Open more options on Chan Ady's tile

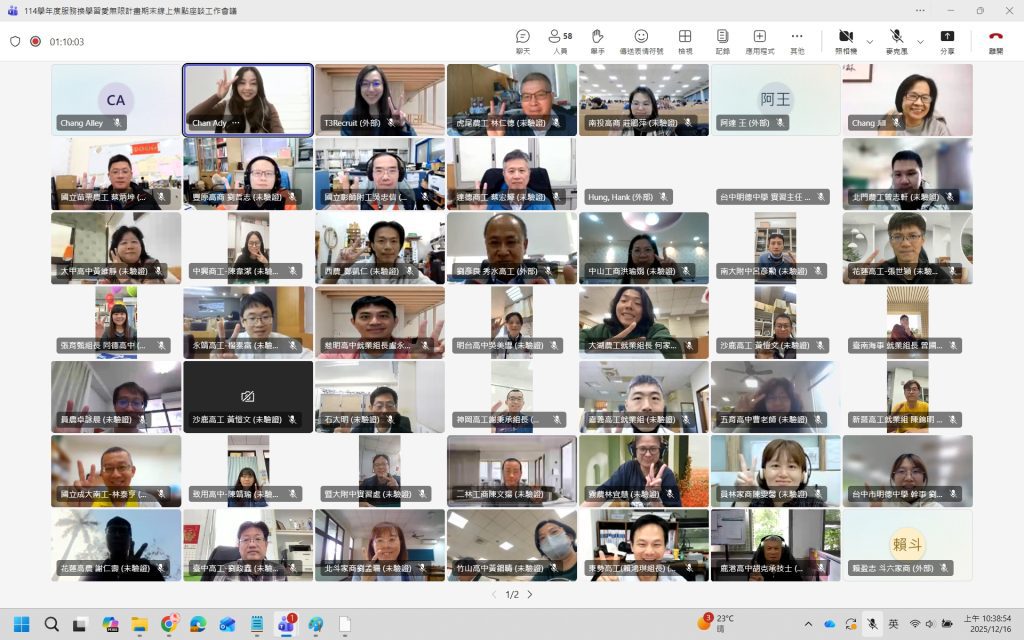(237, 123)
